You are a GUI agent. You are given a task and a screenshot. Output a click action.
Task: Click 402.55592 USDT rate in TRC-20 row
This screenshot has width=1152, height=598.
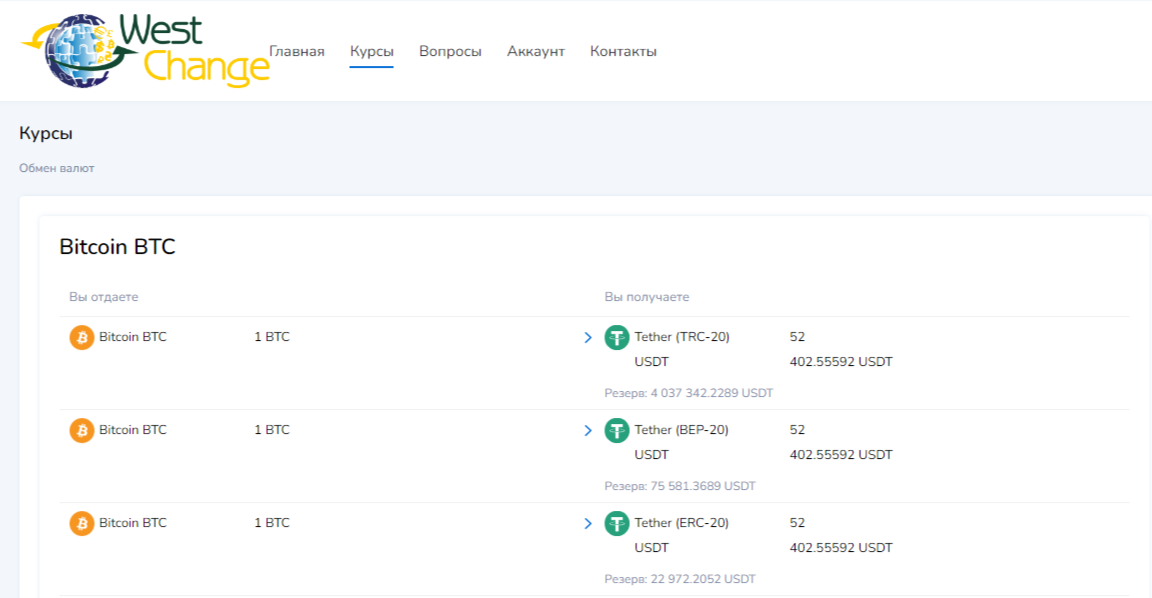[840, 361]
